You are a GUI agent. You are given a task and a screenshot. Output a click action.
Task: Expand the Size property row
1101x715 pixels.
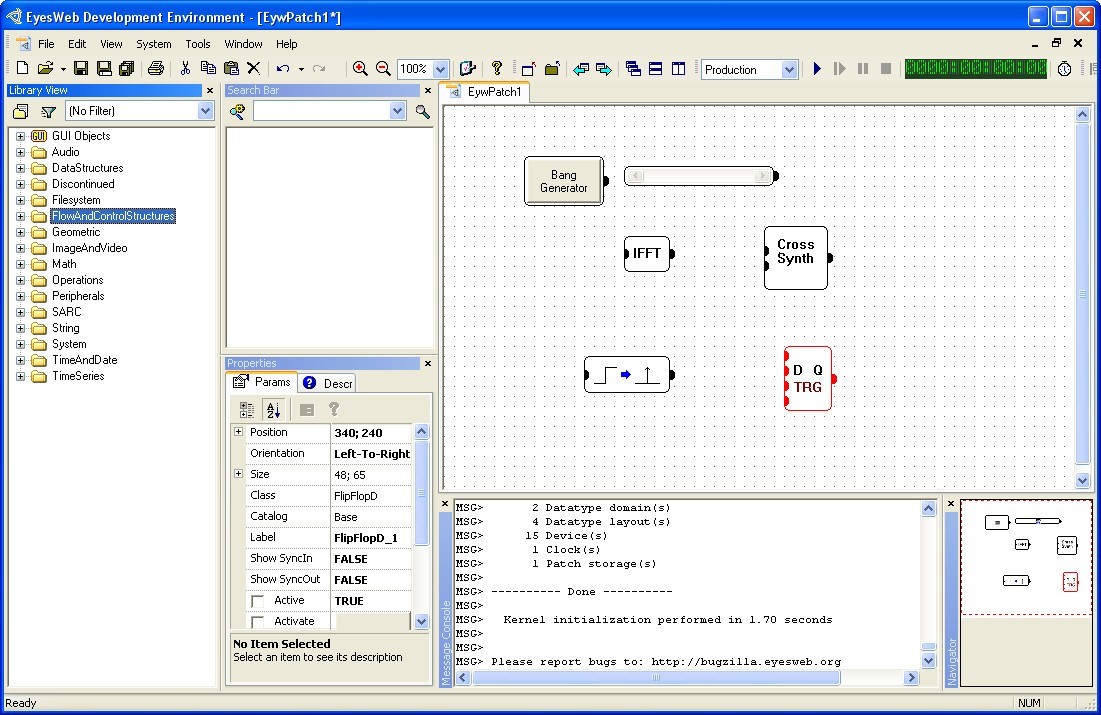[238, 474]
